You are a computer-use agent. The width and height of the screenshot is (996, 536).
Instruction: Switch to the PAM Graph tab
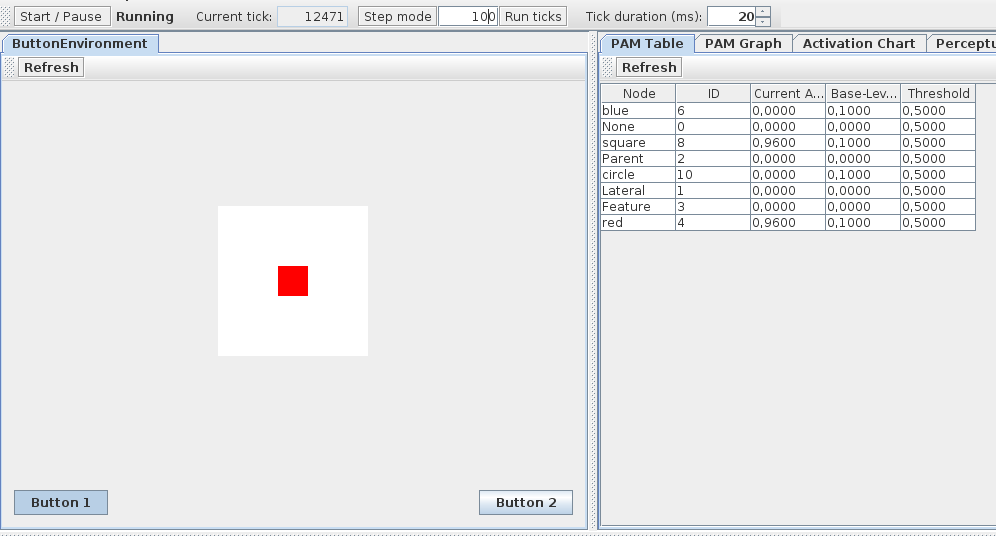[x=743, y=43]
